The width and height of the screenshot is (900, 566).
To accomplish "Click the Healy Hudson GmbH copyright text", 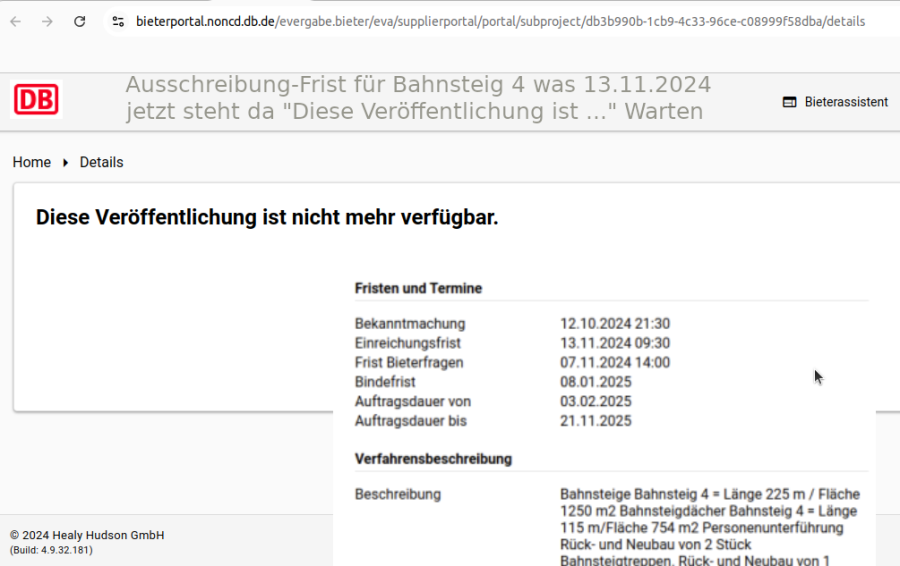I will (87, 535).
